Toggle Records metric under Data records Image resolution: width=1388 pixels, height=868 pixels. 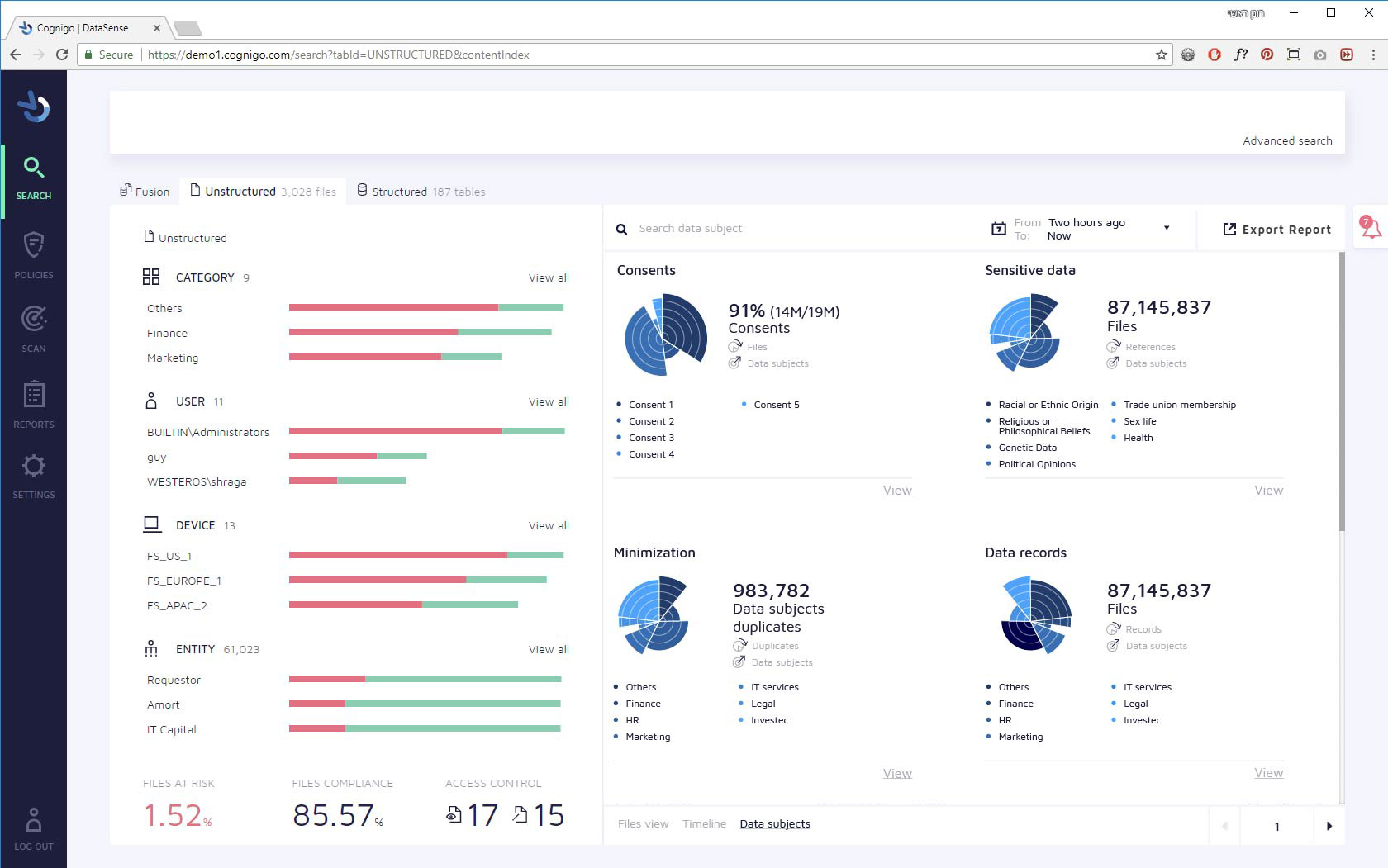[1134, 629]
